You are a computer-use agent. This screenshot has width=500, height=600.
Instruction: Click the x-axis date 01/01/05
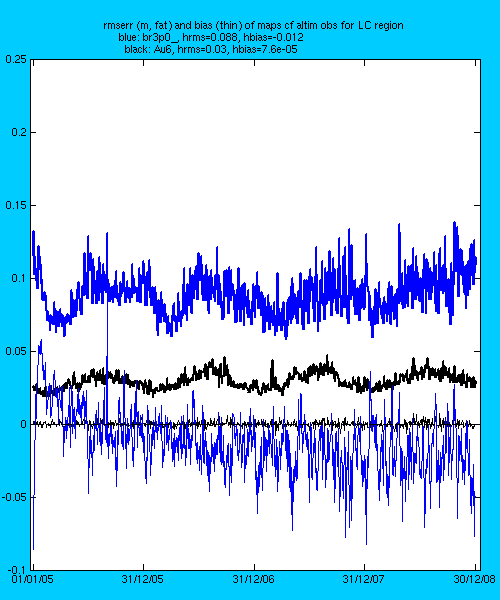coord(33,579)
